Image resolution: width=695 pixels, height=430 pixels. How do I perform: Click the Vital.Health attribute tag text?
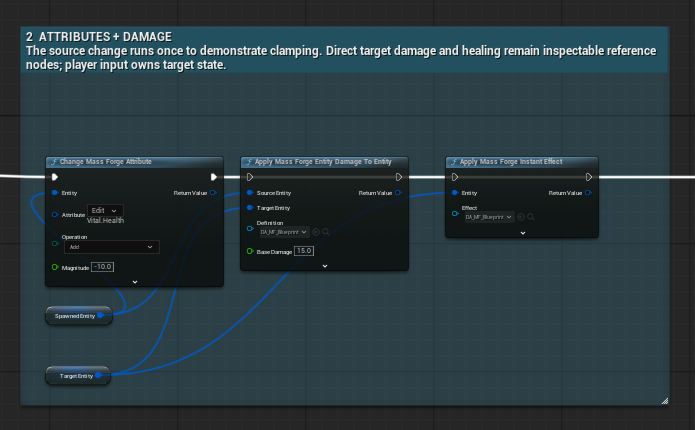tap(105, 220)
